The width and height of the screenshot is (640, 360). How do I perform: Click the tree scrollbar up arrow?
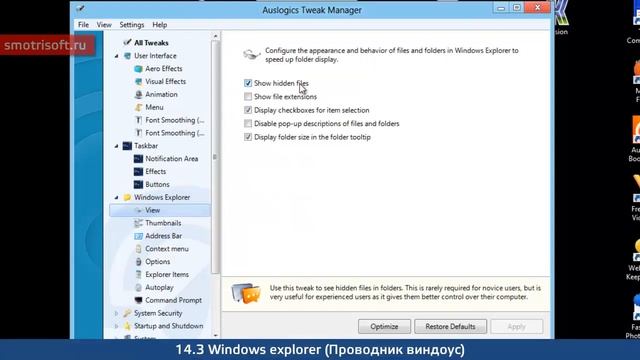coord(216,36)
